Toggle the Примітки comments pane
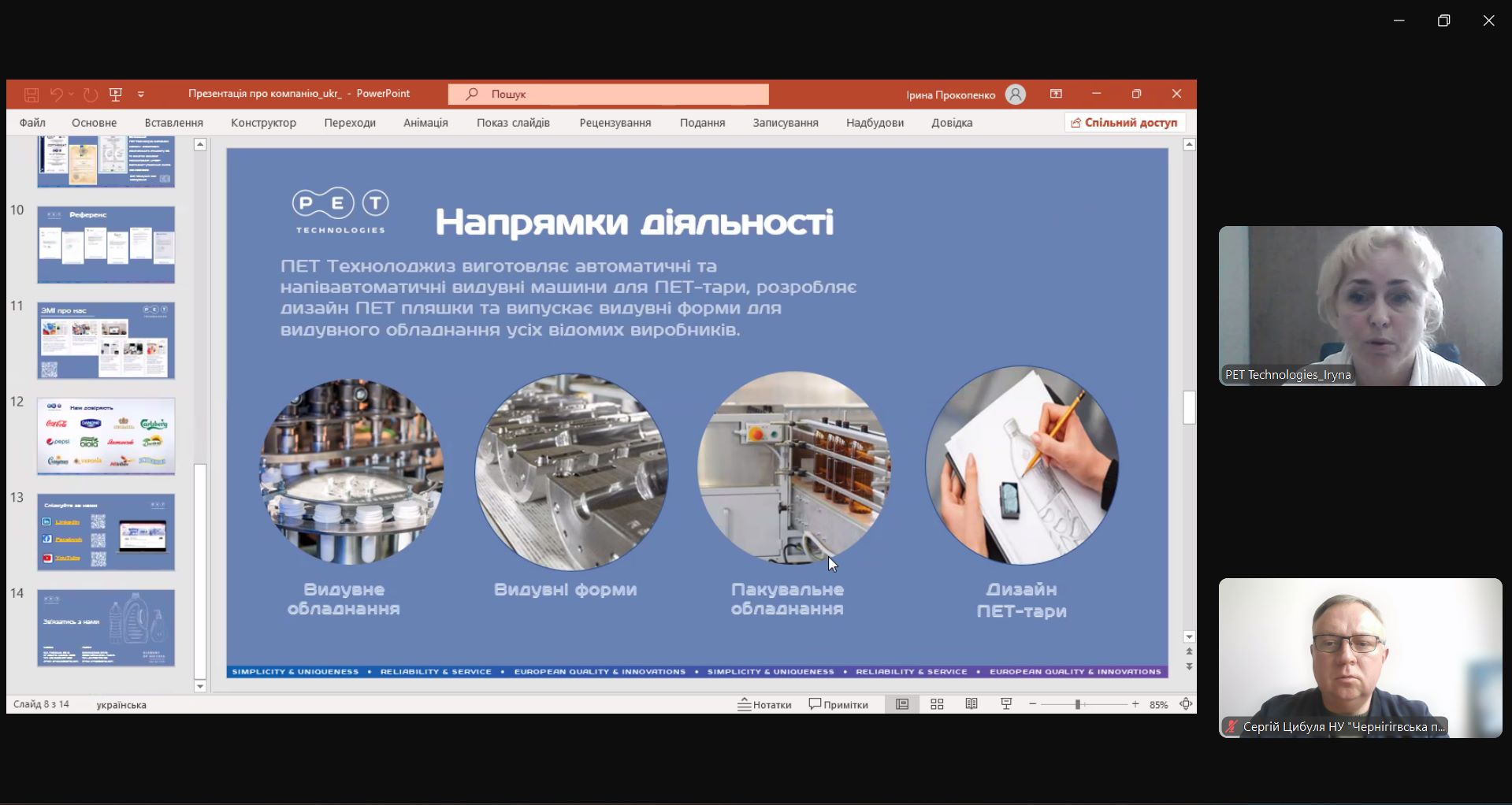This screenshot has height=805, width=1512. click(x=838, y=704)
